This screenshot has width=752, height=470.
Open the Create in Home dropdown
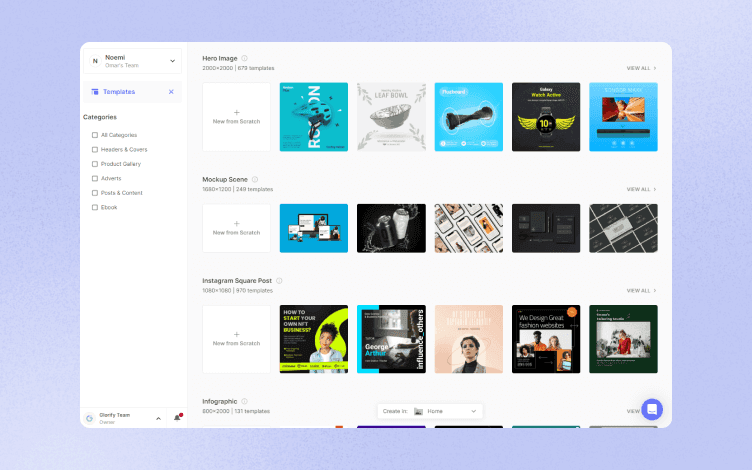click(430, 411)
